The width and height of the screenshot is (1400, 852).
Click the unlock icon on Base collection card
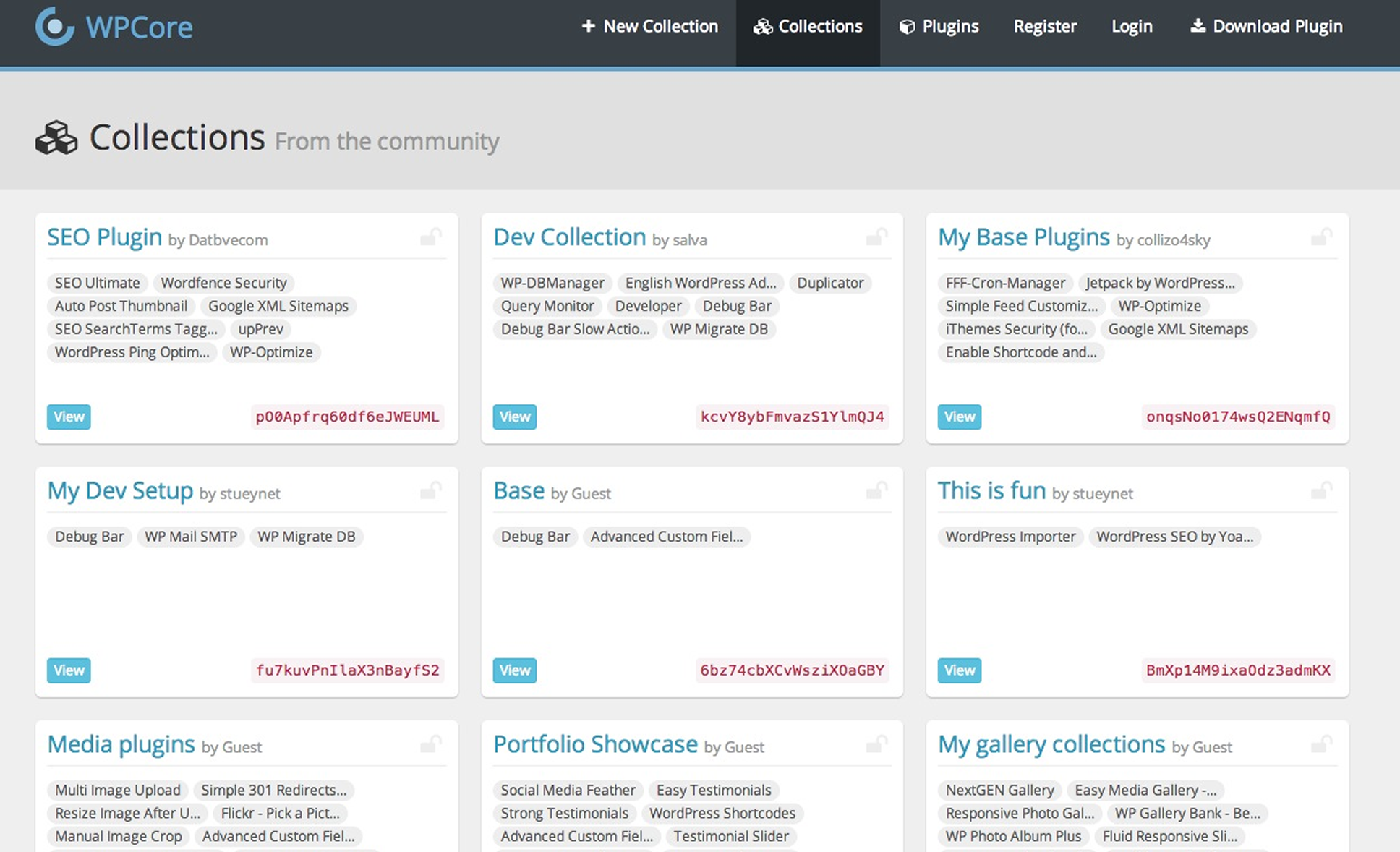pyautogui.click(x=876, y=491)
